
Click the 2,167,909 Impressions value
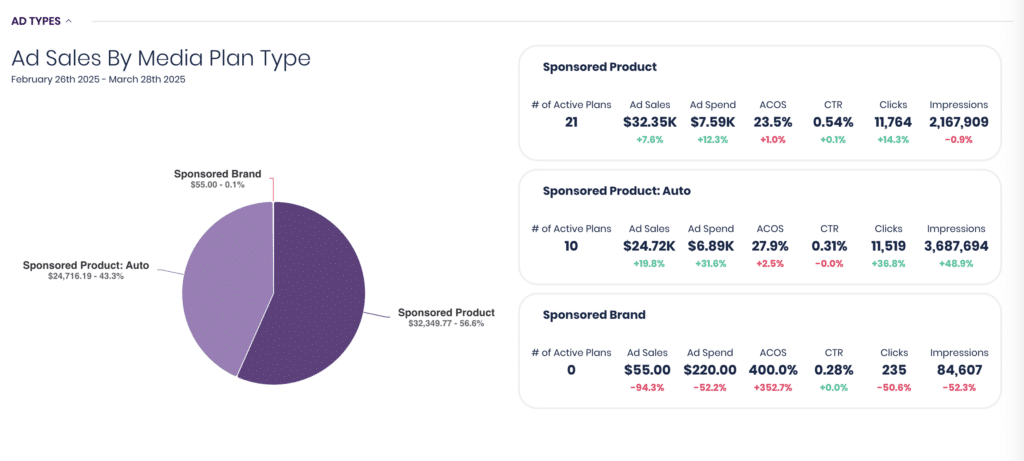[959, 122]
